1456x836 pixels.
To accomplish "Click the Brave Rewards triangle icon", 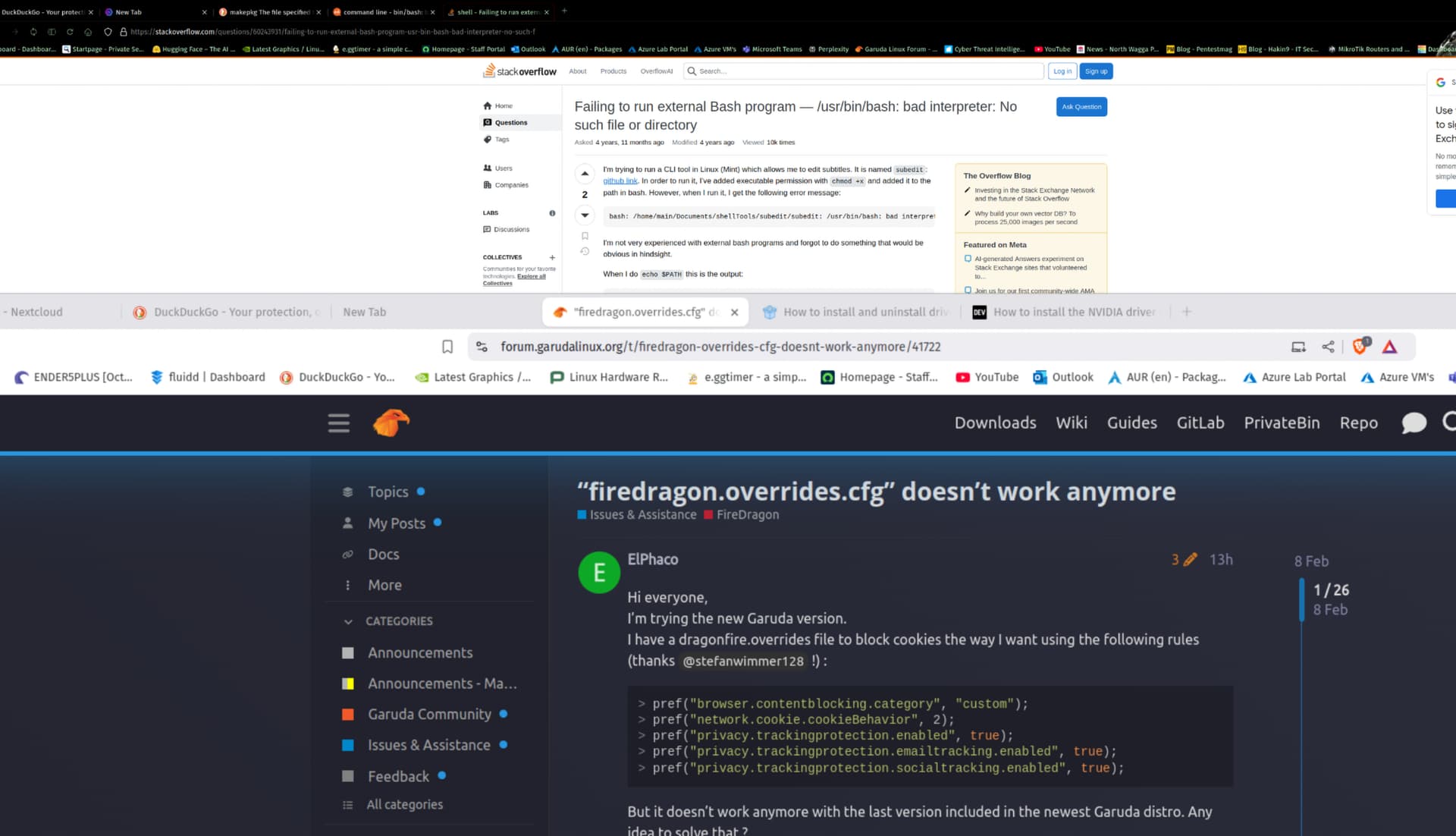I will pos(1389,347).
